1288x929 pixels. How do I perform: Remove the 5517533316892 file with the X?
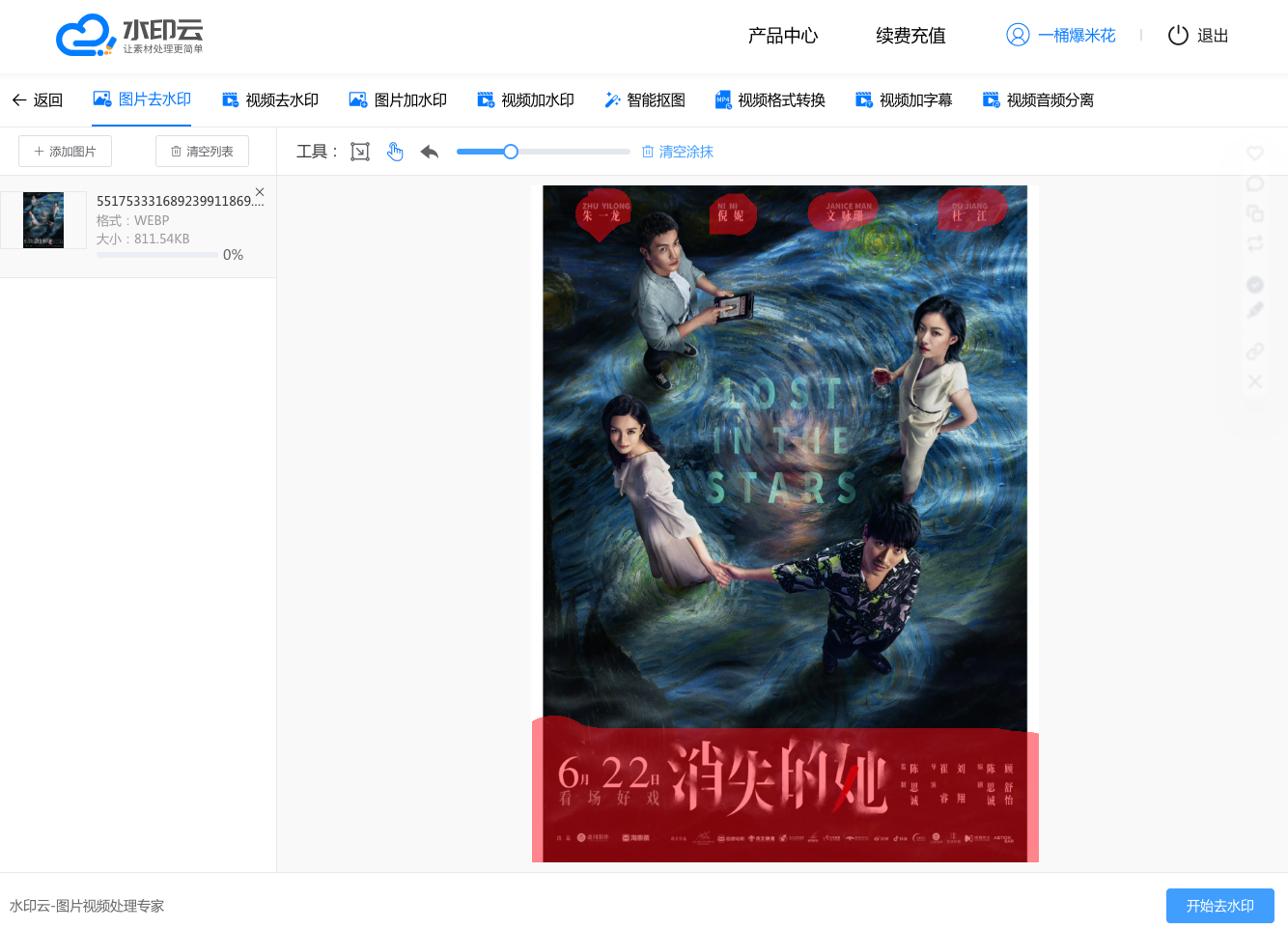coord(260,192)
